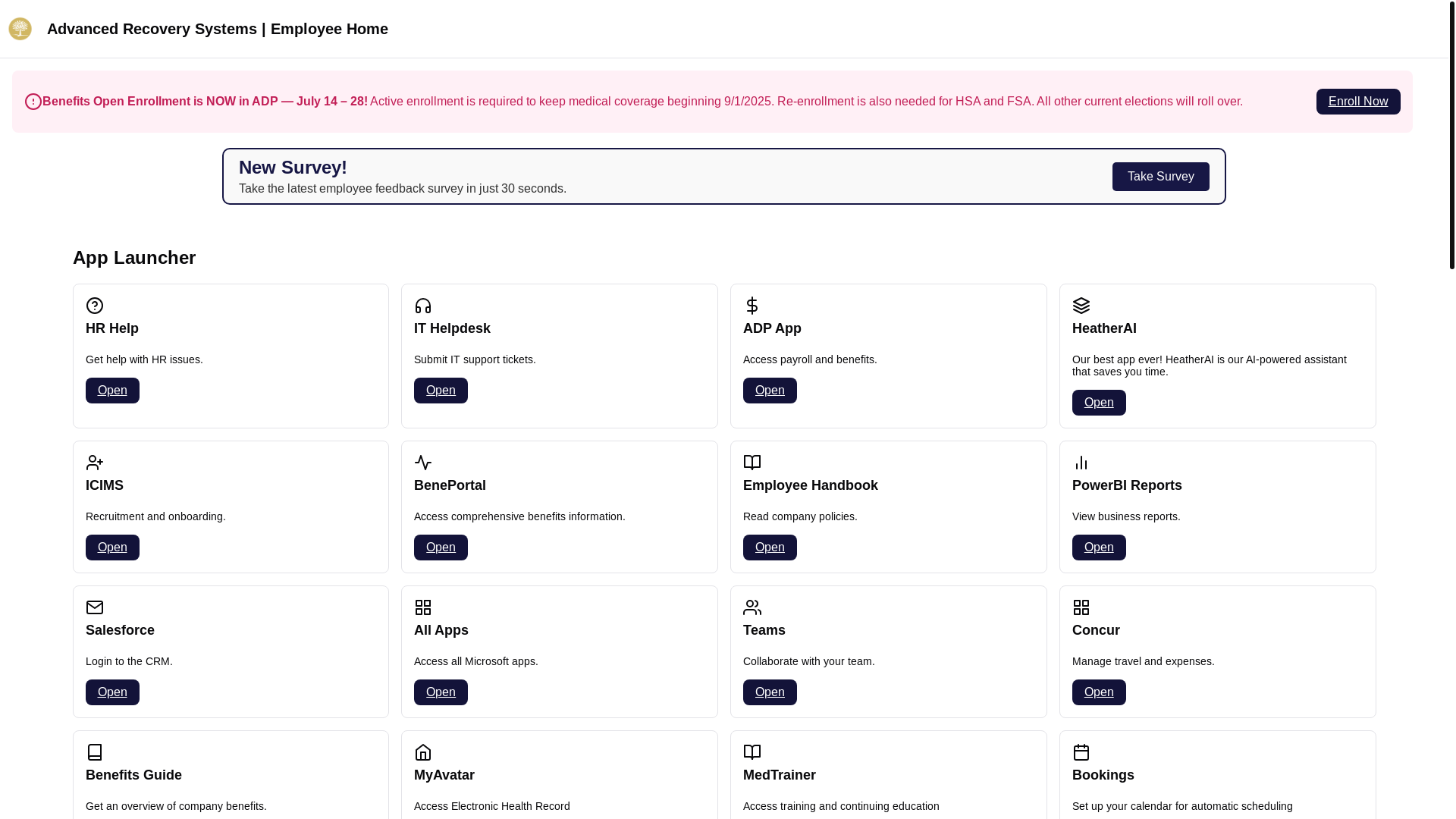Click 'Access comprehensive benefits information.' text
The image size is (1456, 819).
coord(519,516)
